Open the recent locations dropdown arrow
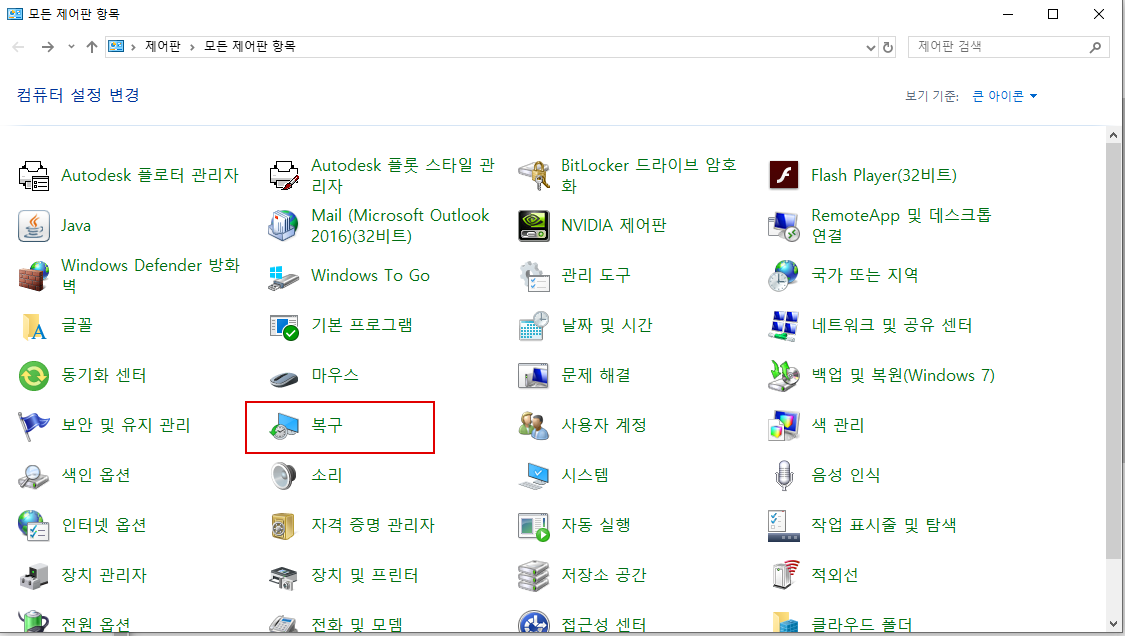The width and height of the screenshot is (1125, 636). 71,47
